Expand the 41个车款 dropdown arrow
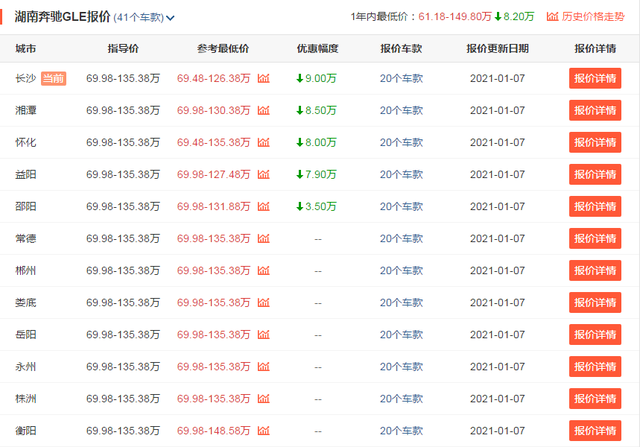640x447 pixels. pos(170,18)
